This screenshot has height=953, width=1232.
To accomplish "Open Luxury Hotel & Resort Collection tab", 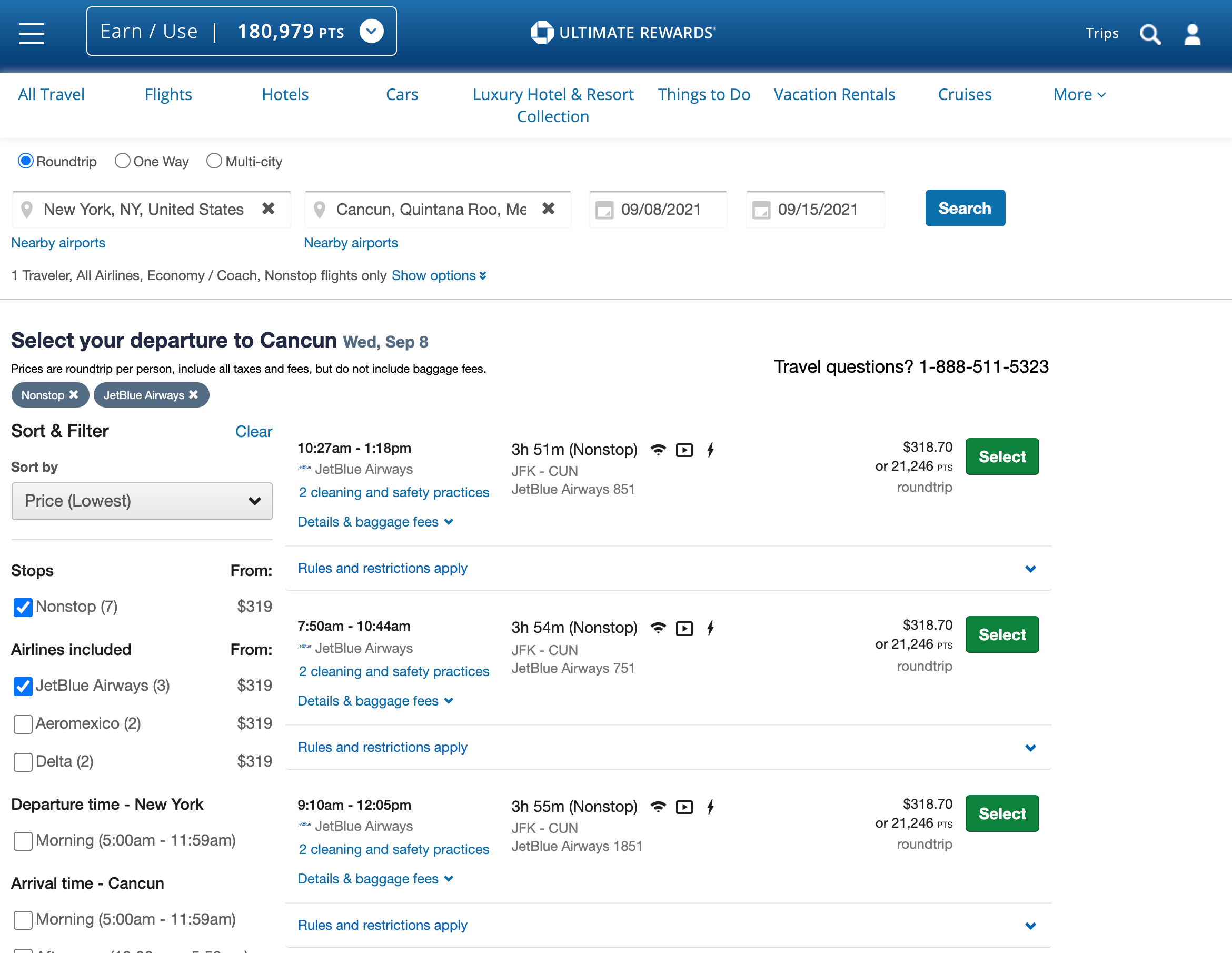I will tap(553, 105).
